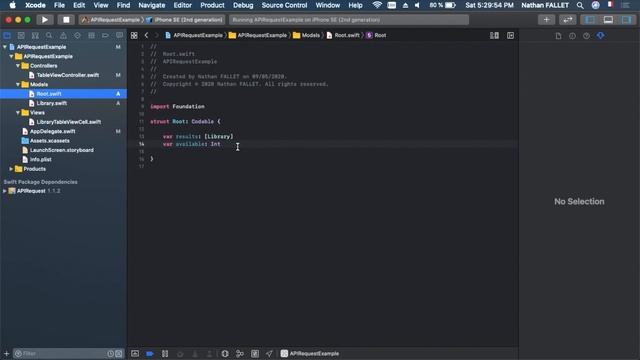Expand the APIRequest package dependency
640x360 pixels.
click(5, 191)
